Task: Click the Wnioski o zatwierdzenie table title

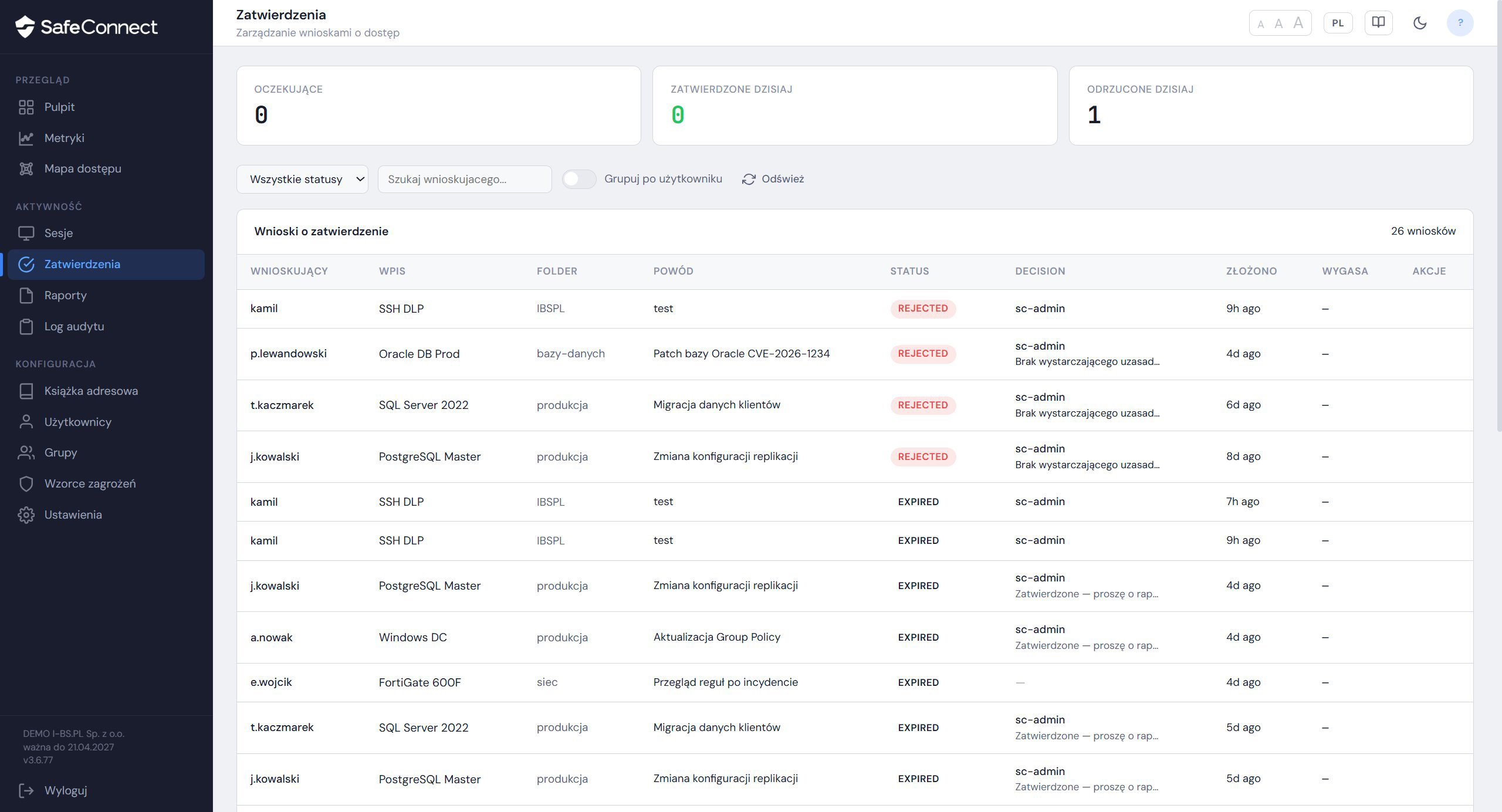Action: tap(322, 231)
